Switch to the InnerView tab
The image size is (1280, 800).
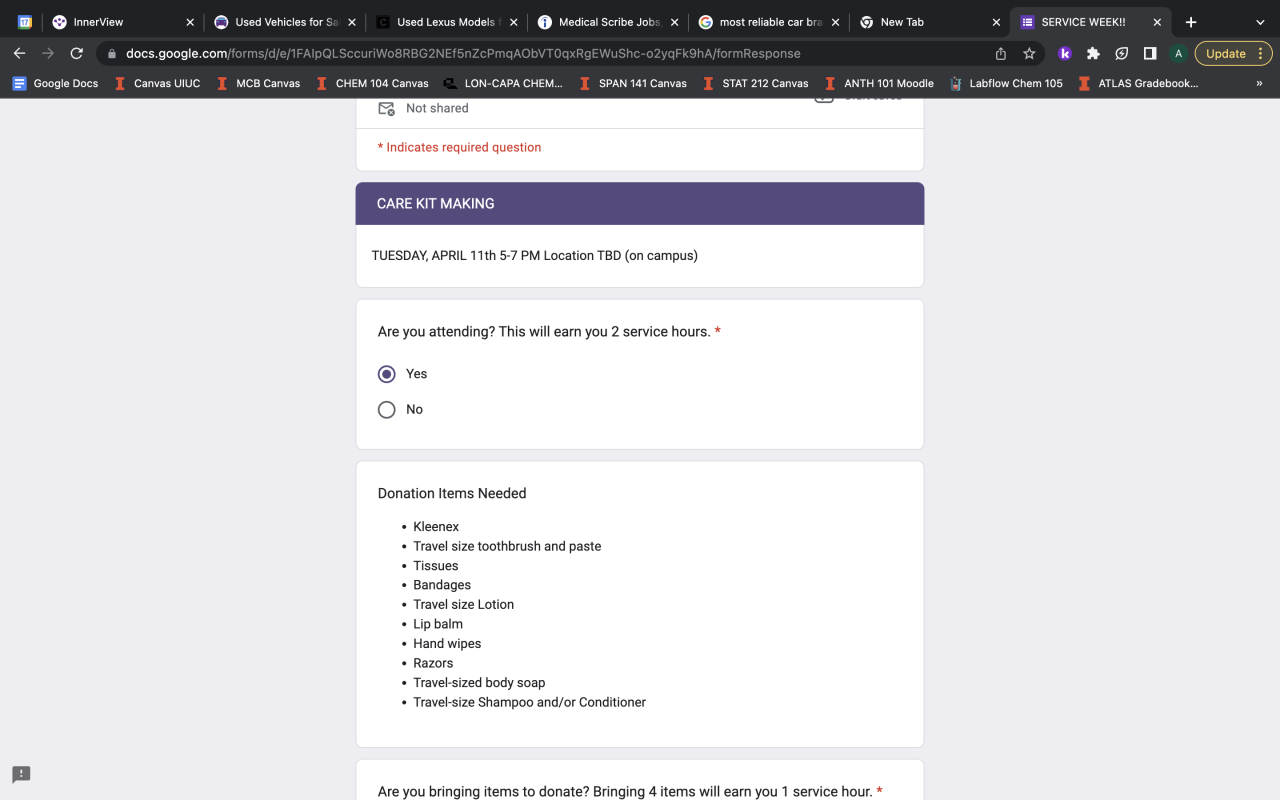(120, 22)
